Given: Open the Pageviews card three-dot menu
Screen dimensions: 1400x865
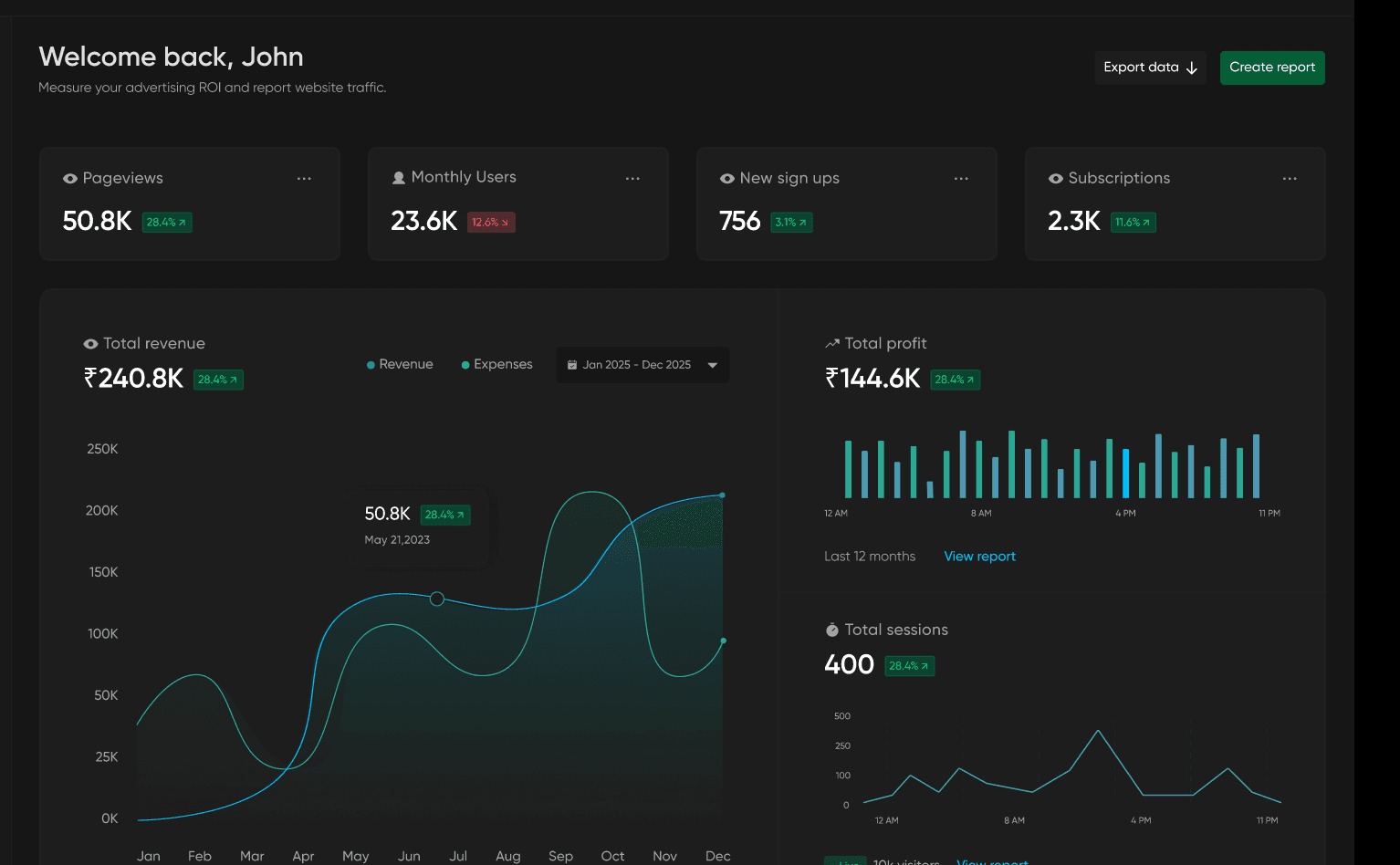Looking at the screenshot, I should click(x=304, y=179).
